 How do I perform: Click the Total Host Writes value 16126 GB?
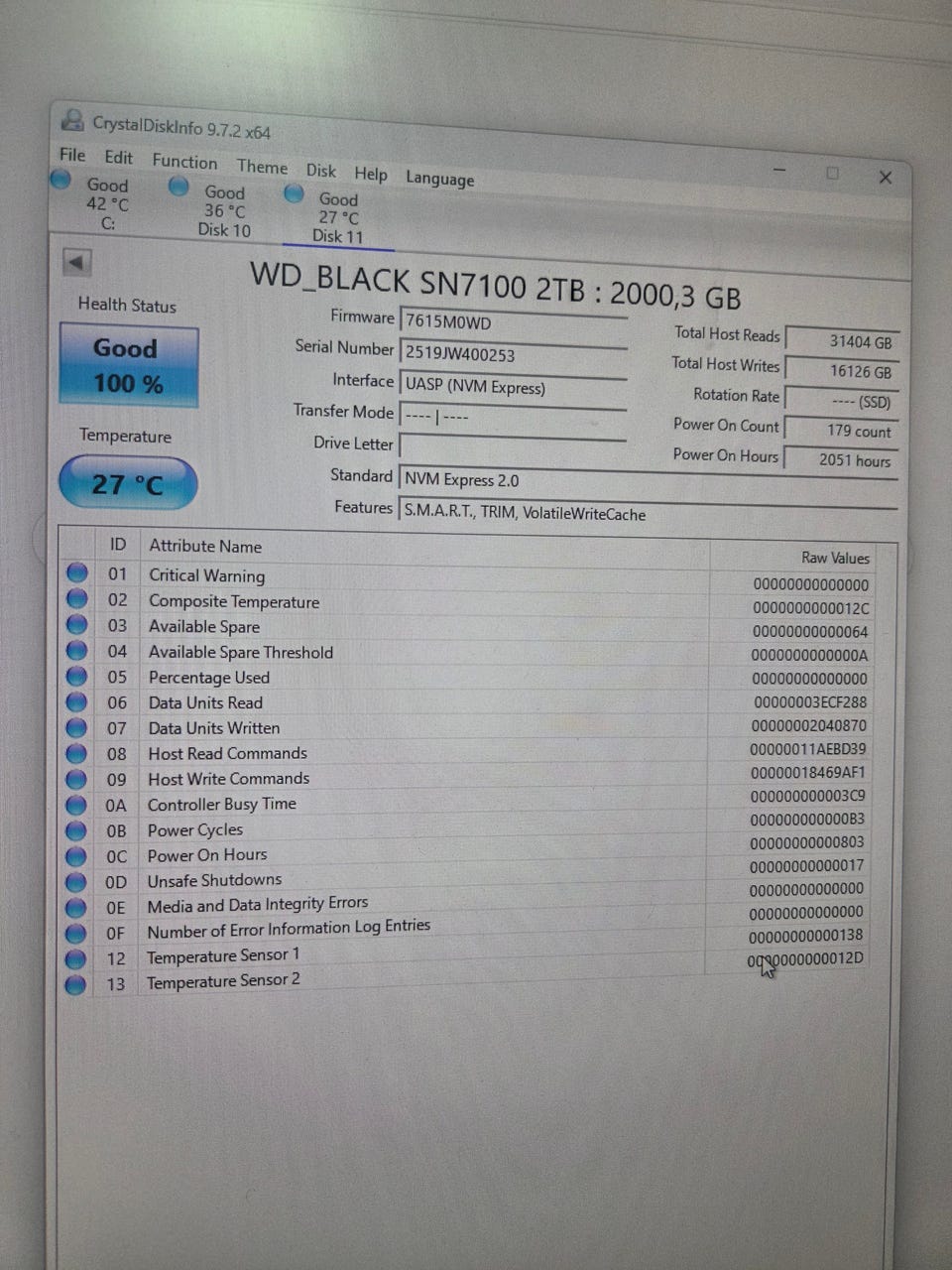(x=842, y=371)
